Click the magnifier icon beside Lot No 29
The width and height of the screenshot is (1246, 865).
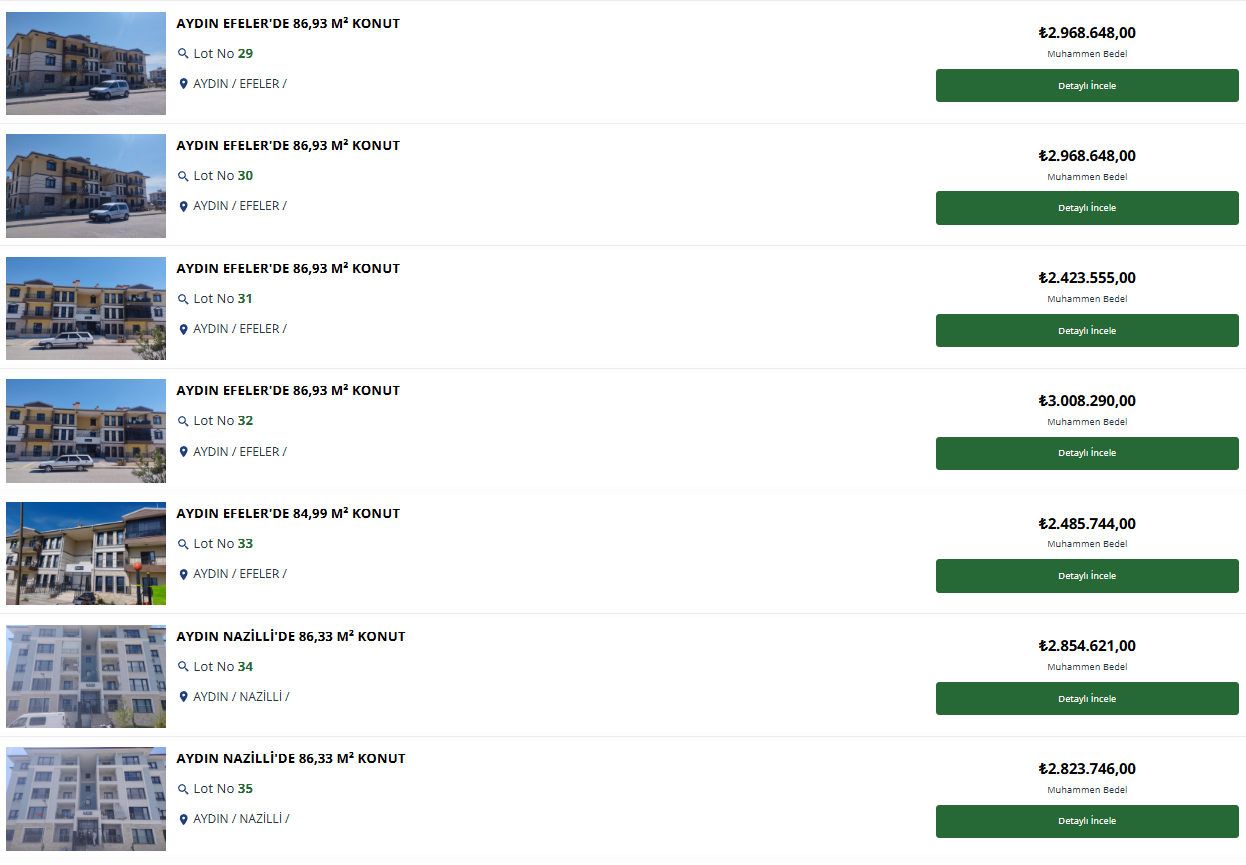[183, 54]
